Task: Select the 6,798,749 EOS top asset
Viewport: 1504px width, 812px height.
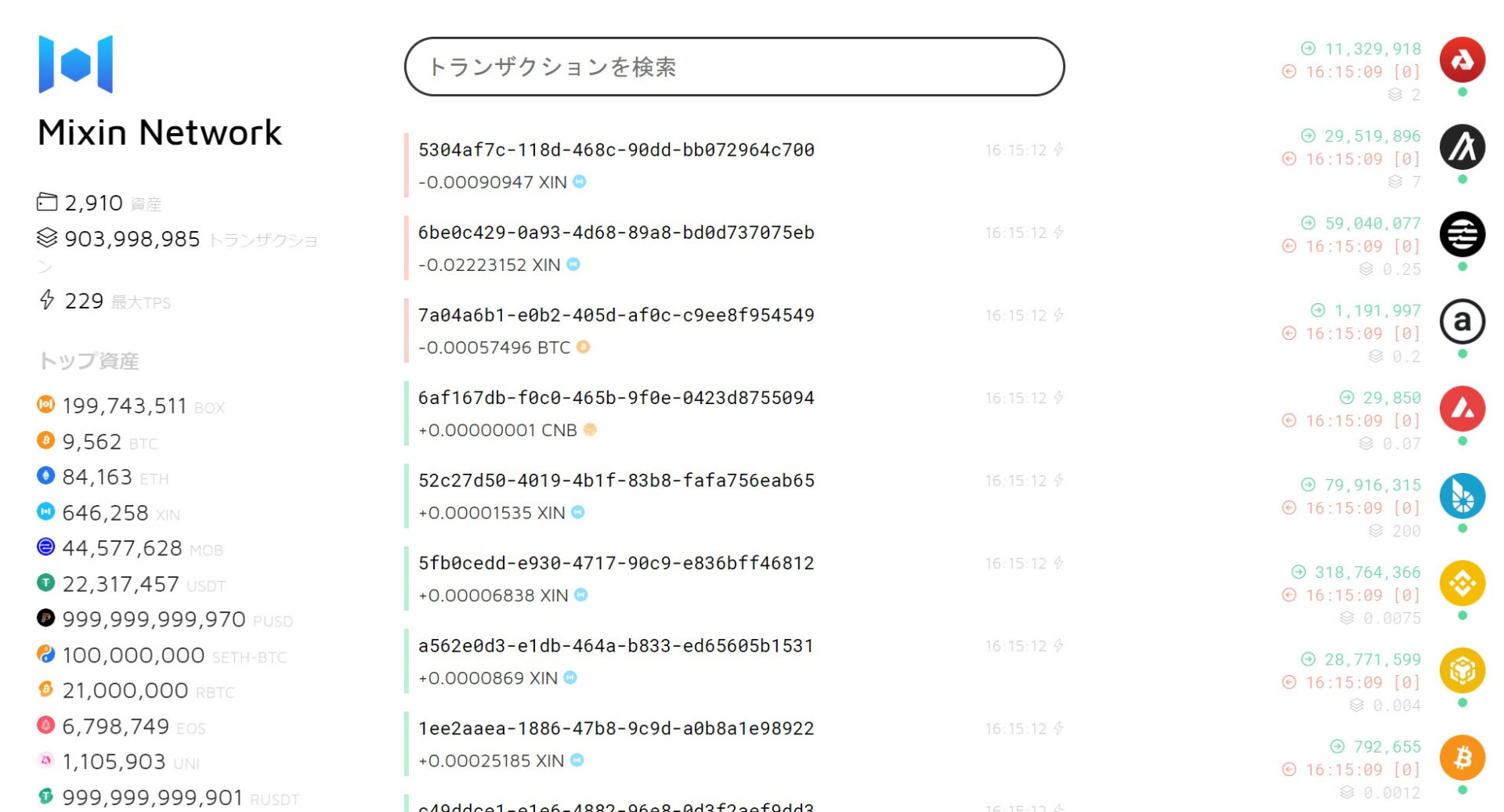Action: [121, 727]
